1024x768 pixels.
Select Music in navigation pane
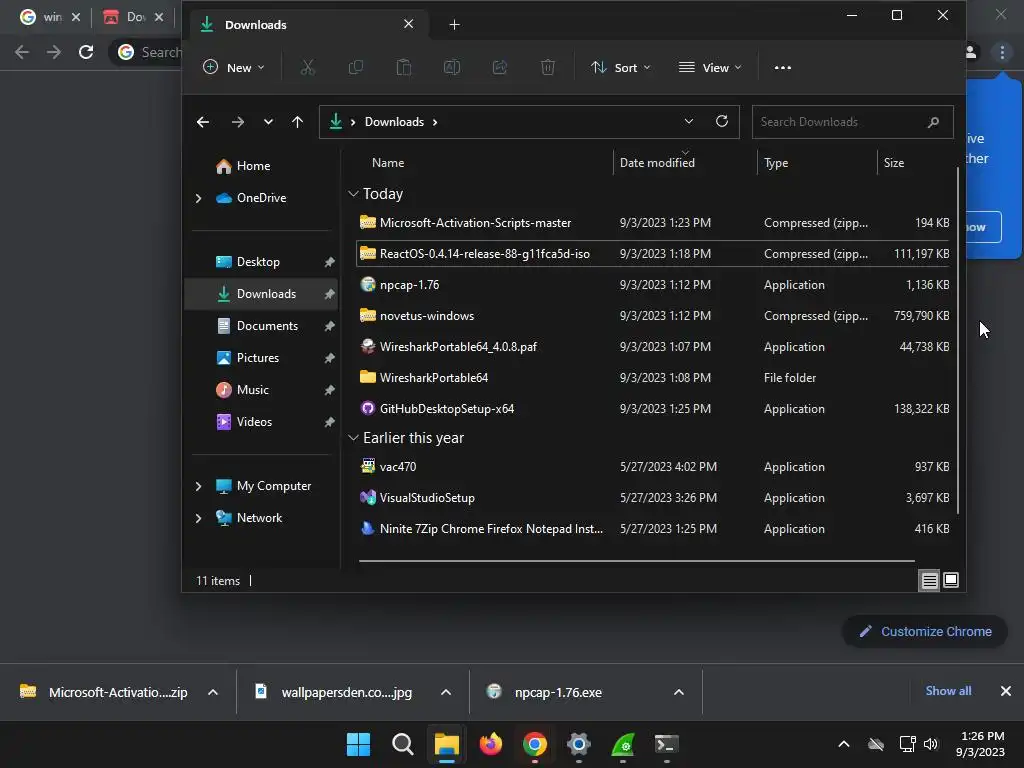263,390
